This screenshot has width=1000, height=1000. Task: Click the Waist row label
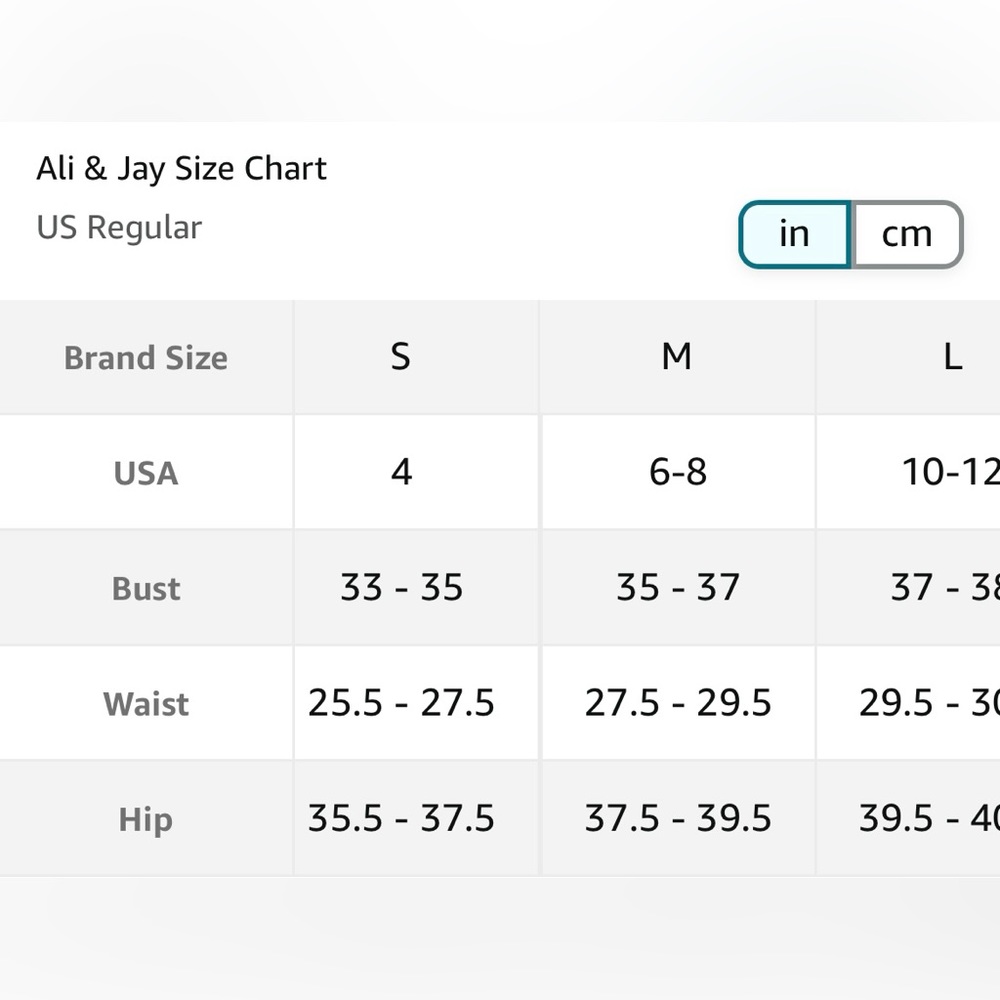click(146, 703)
